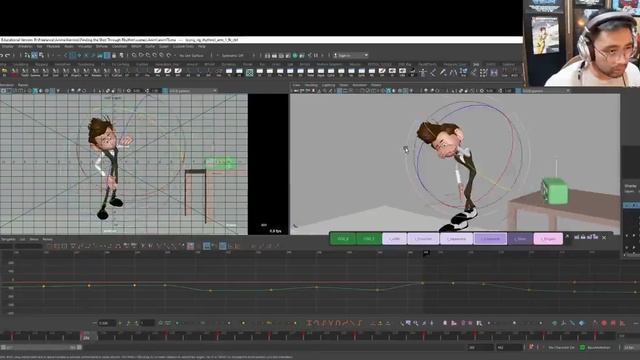Select the green radio object in perspective view
640x360 pixels.
point(555,191)
